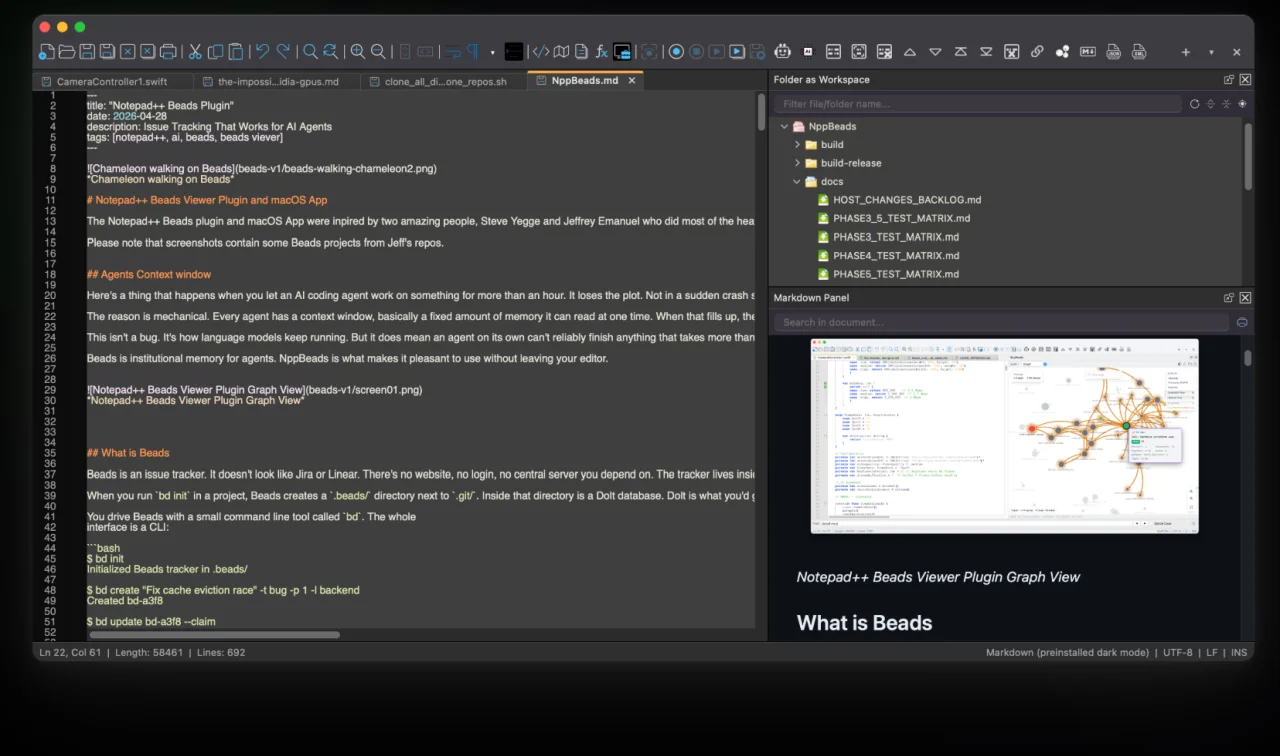
Task: Expand the build-release folder
Action: click(x=797, y=163)
